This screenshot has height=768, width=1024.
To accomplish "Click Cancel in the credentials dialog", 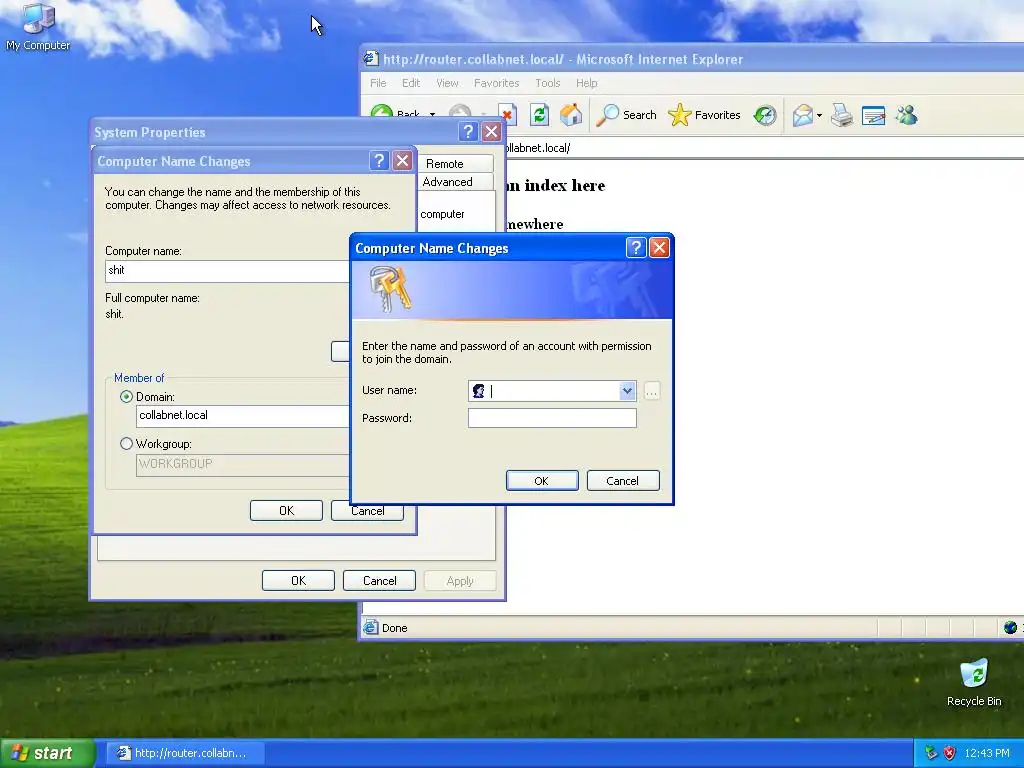I will (623, 481).
